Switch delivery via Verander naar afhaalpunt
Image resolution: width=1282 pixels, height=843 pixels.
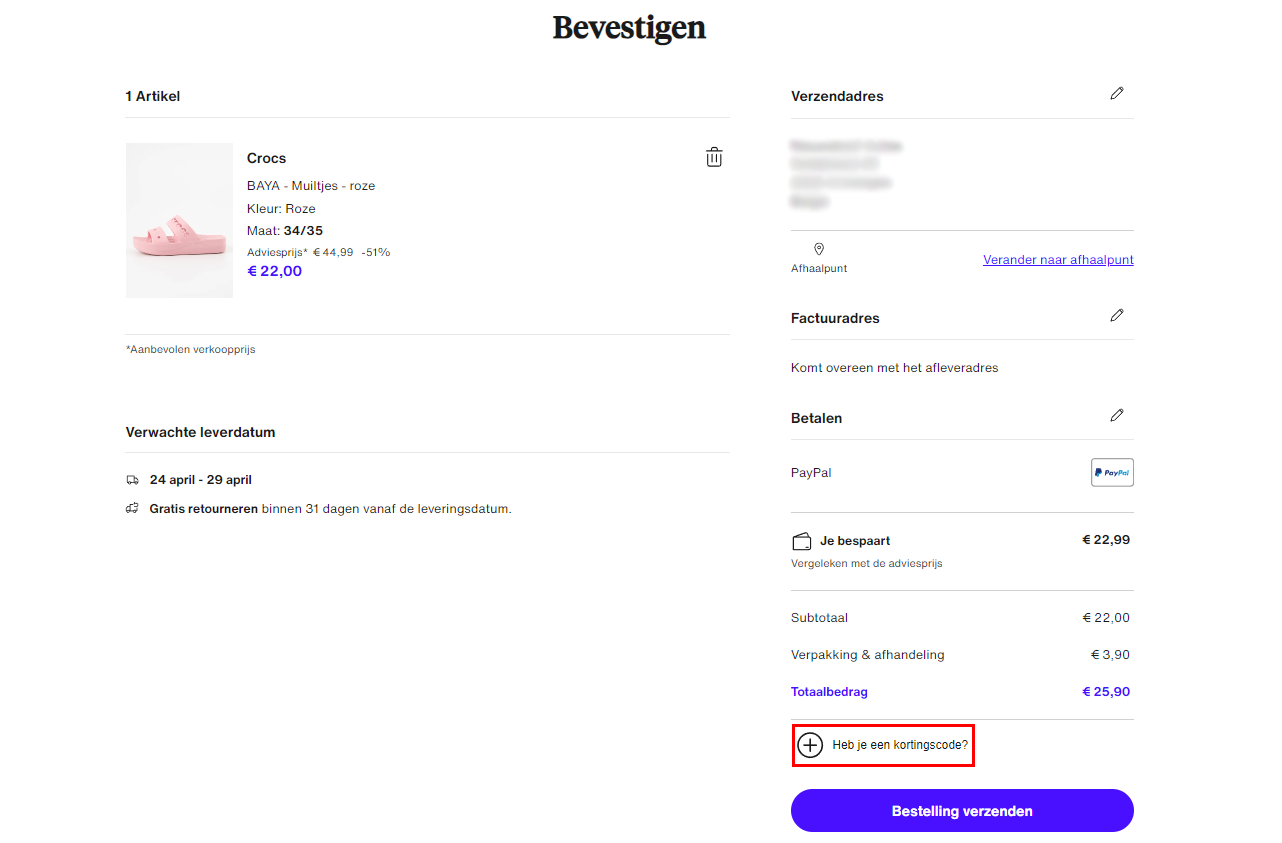(x=1058, y=260)
